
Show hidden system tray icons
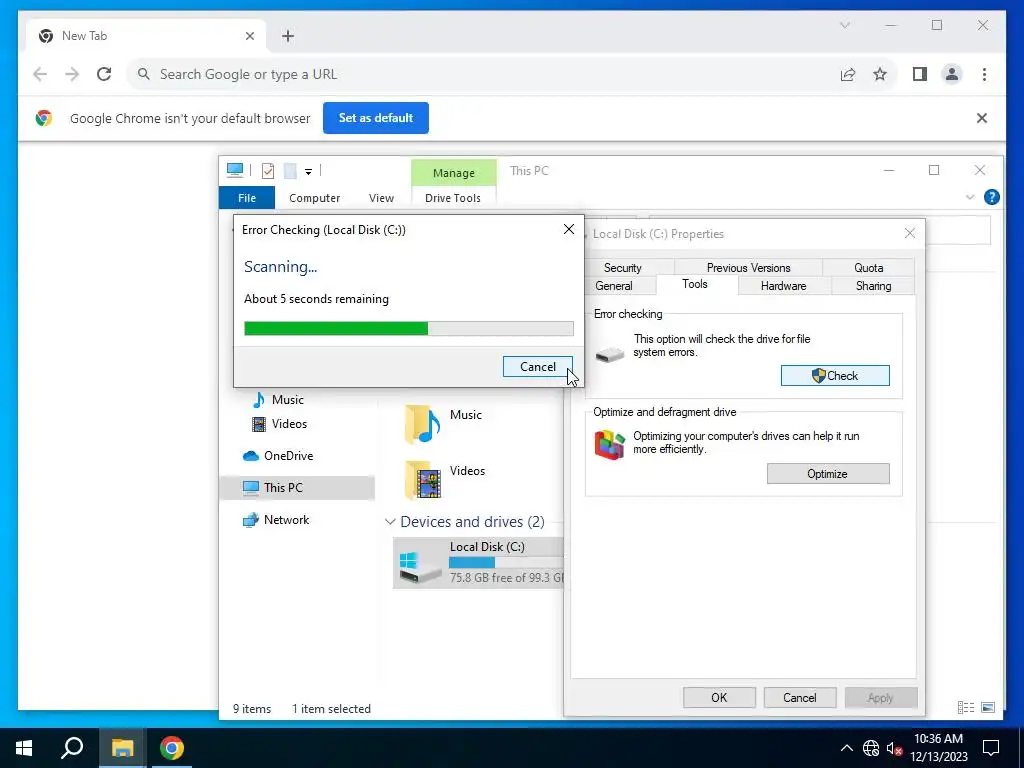[x=846, y=748]
